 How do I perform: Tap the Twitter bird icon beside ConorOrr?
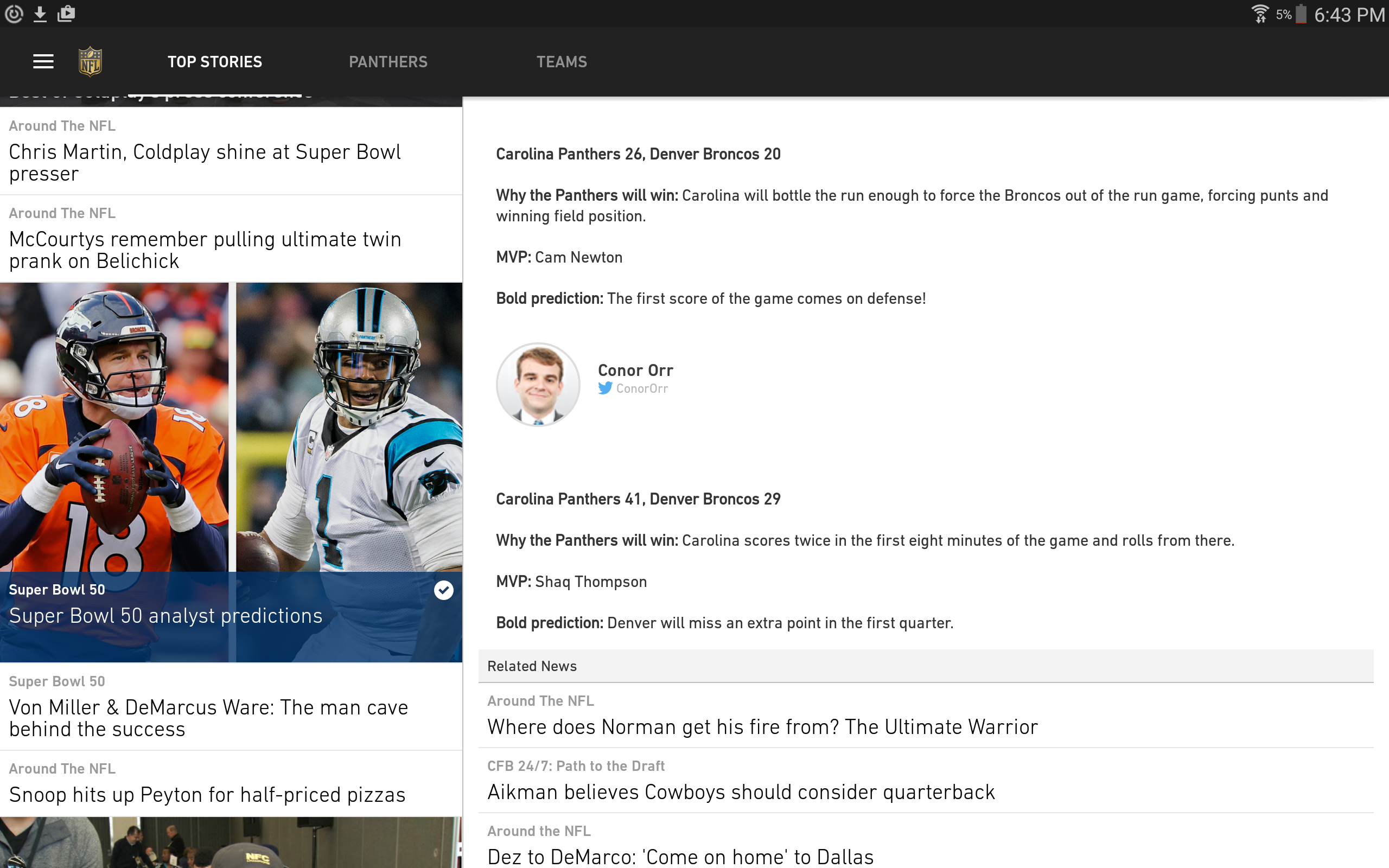coord(605,388)
